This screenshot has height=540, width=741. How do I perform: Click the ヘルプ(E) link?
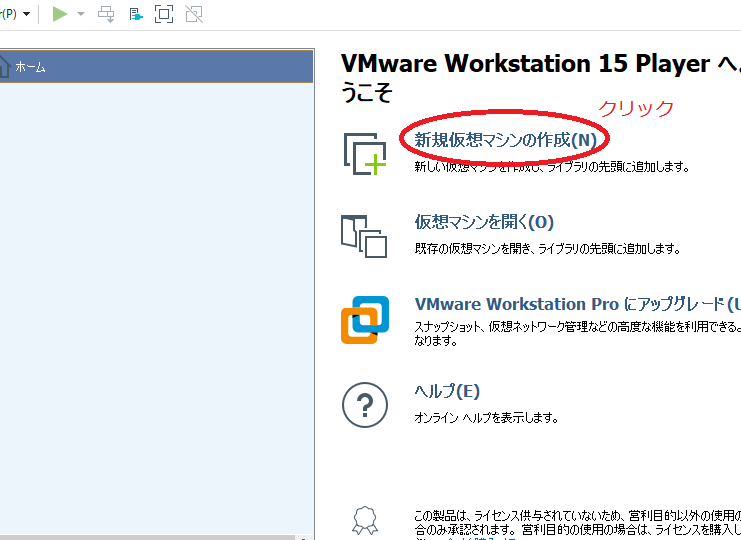(447, 391)
